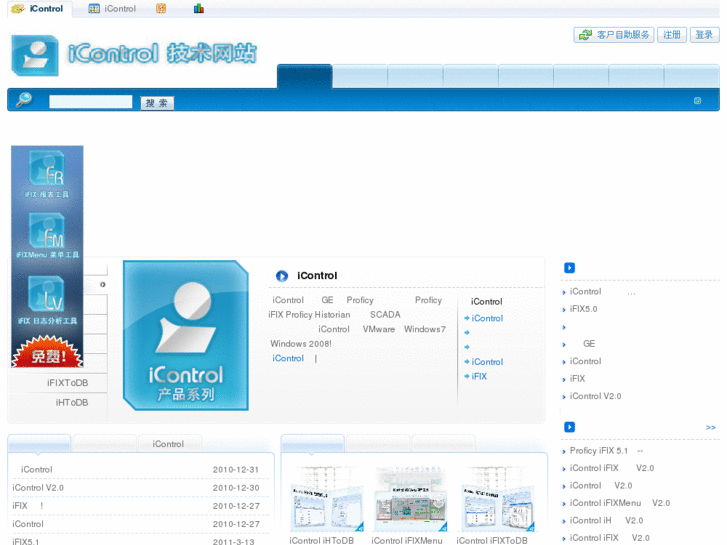Select the iControl tab in news panel

(x=169, y=444)
